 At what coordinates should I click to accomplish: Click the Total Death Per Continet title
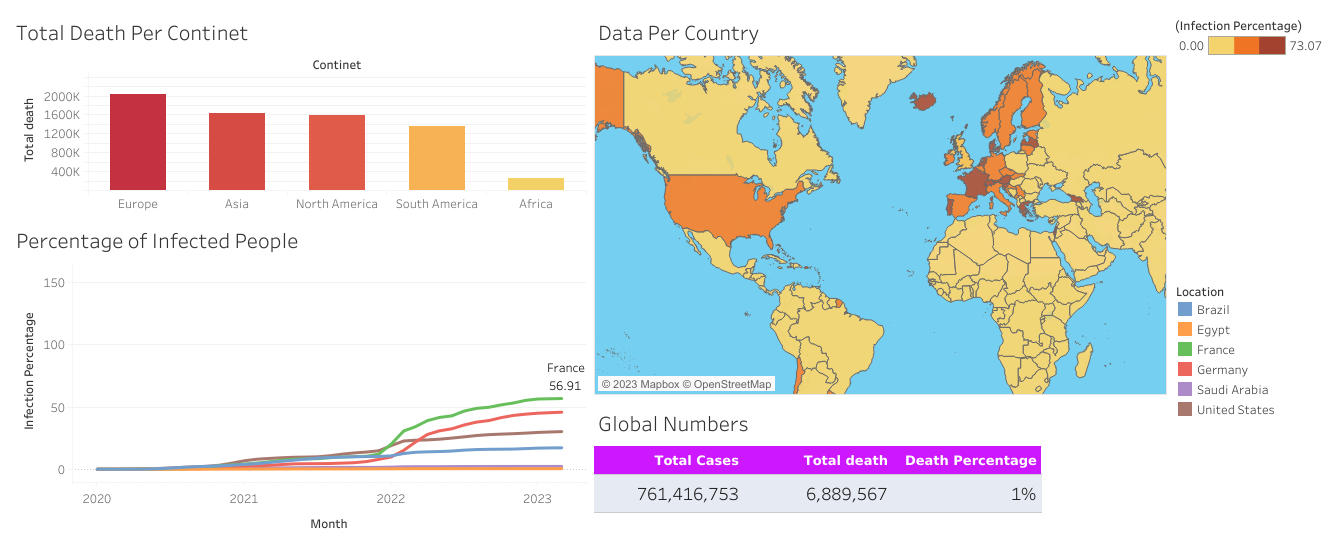click(132, 33)
